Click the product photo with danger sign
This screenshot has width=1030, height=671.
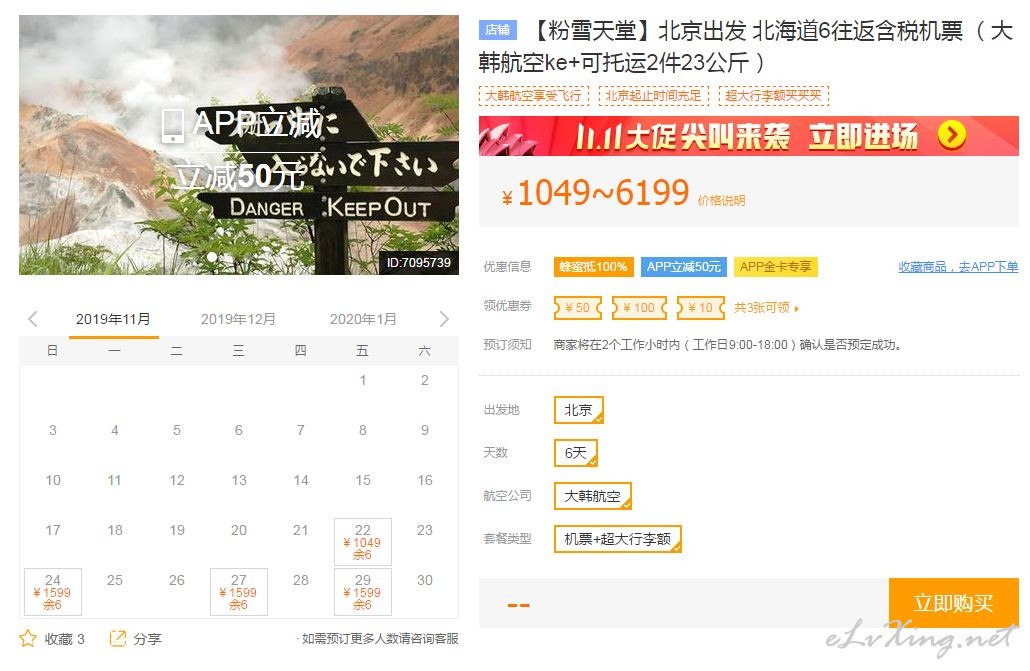tap(238, 145)
